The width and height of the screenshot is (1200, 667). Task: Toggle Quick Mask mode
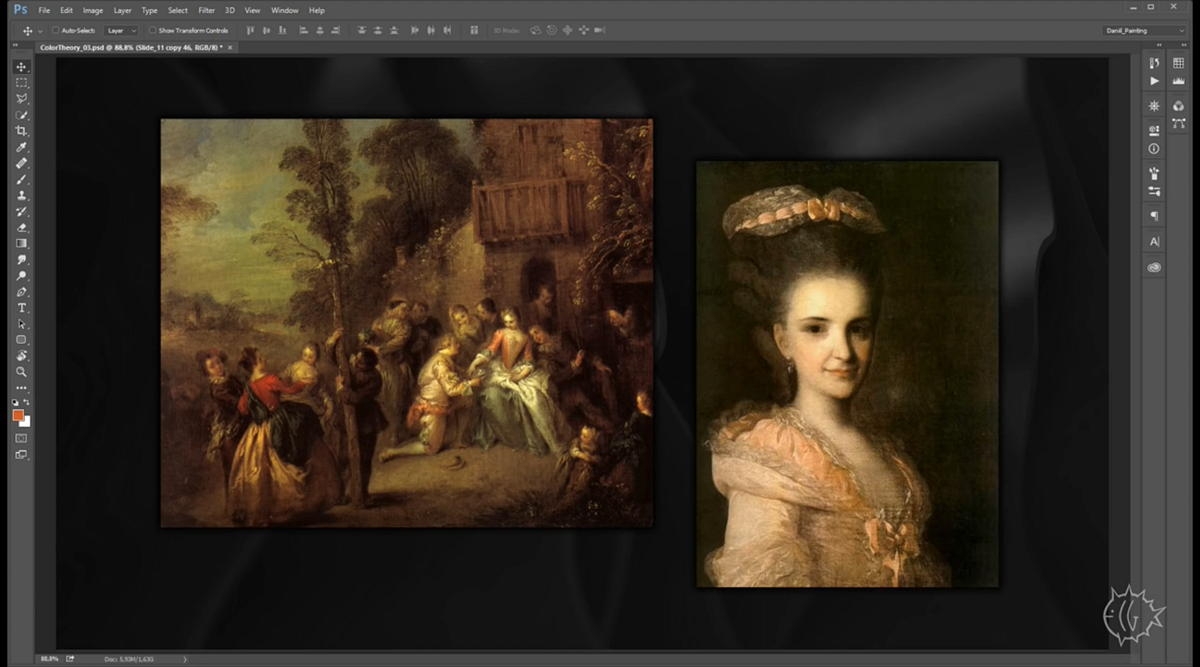21,438
